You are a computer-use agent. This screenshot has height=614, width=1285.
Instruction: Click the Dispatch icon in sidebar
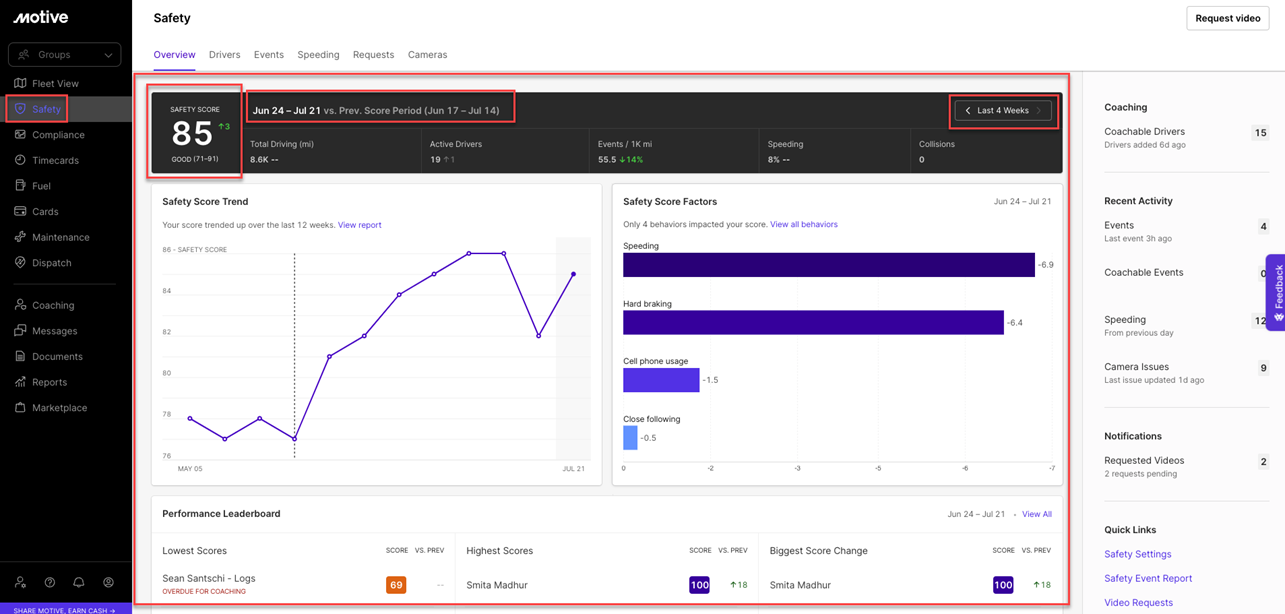[x=20, y=262]
